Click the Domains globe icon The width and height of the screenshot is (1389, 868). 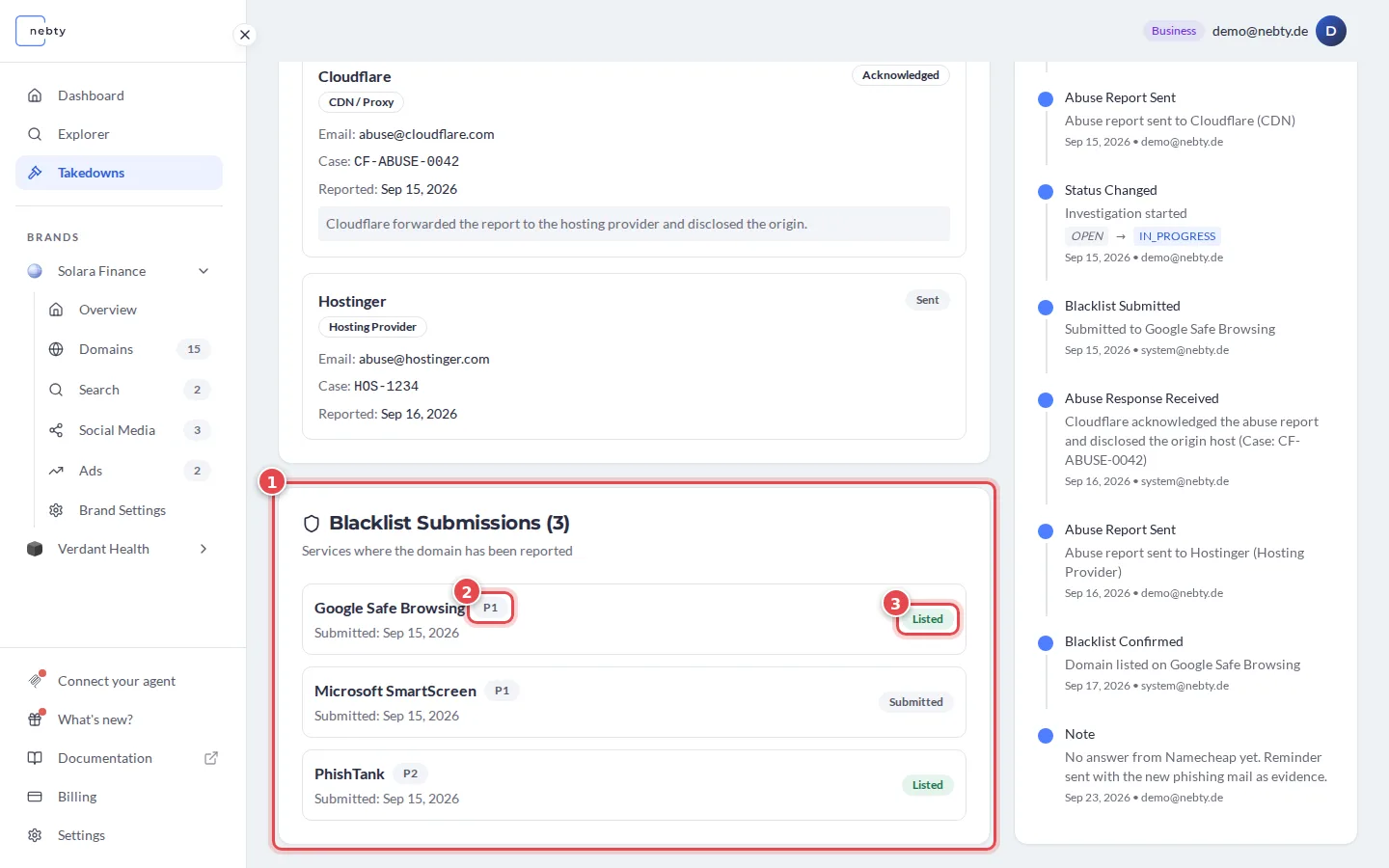[56, 349]
